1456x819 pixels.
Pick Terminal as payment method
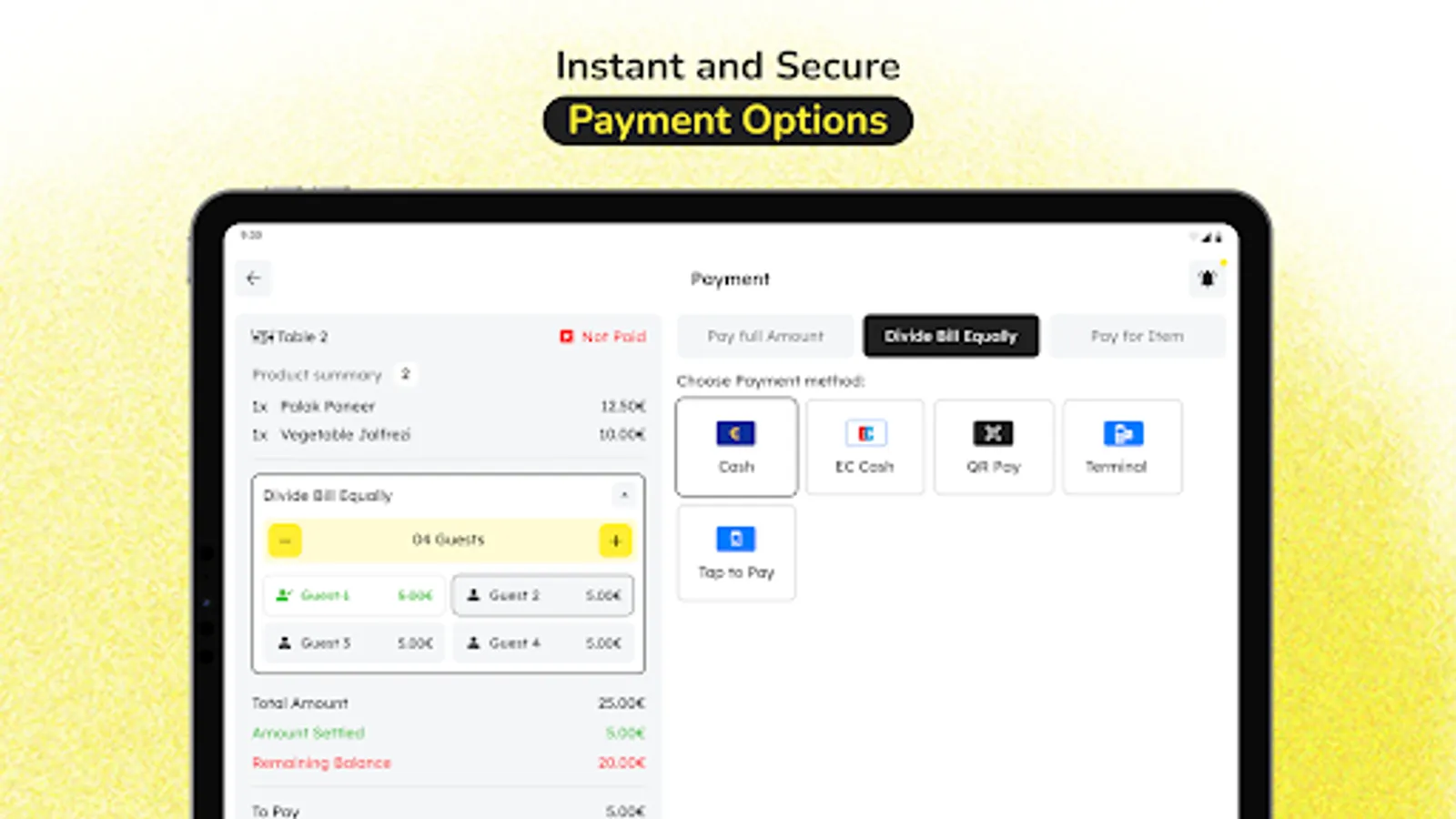coord(1122,447)
